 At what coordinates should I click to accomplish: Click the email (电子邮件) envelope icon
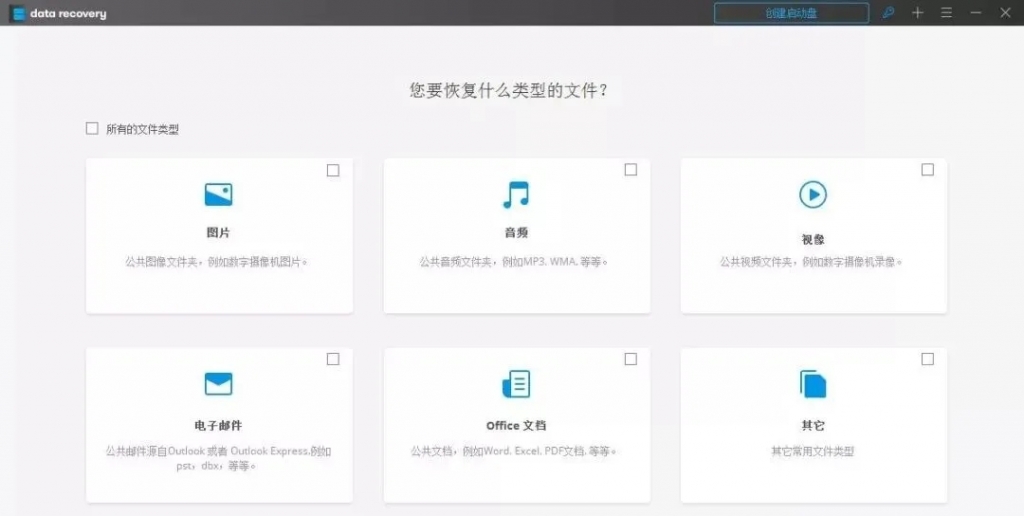click(218, 384)
